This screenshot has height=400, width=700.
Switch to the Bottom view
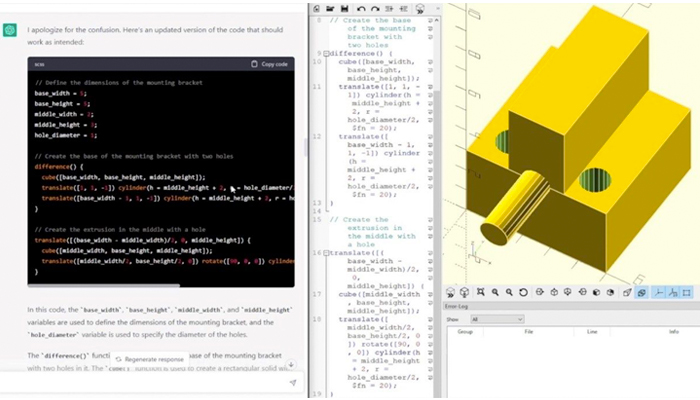[567, 292]
